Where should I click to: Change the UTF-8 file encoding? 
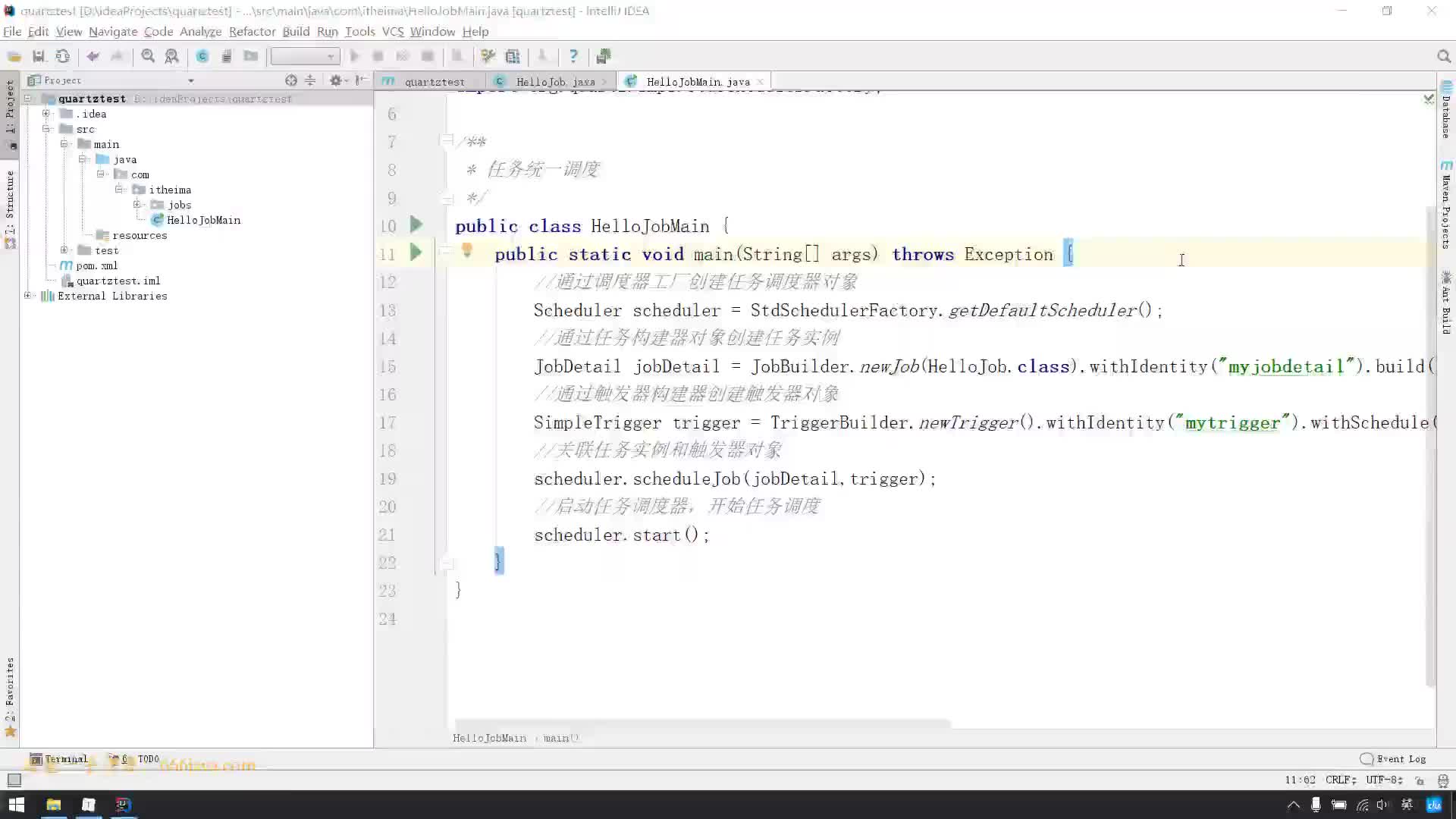point(1385,780)
